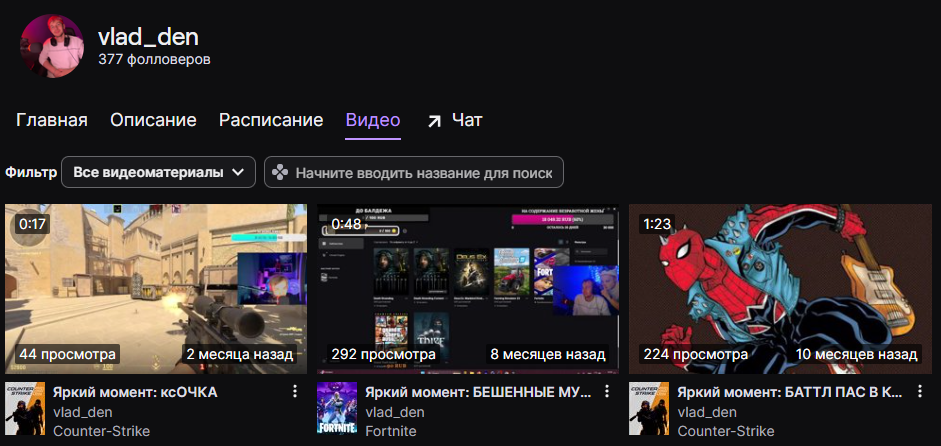This screenshot has height=446, width=941.
Task: Open Counter-Strike box art beside БАТТЛ ПАС
Action: click(649, 409)
